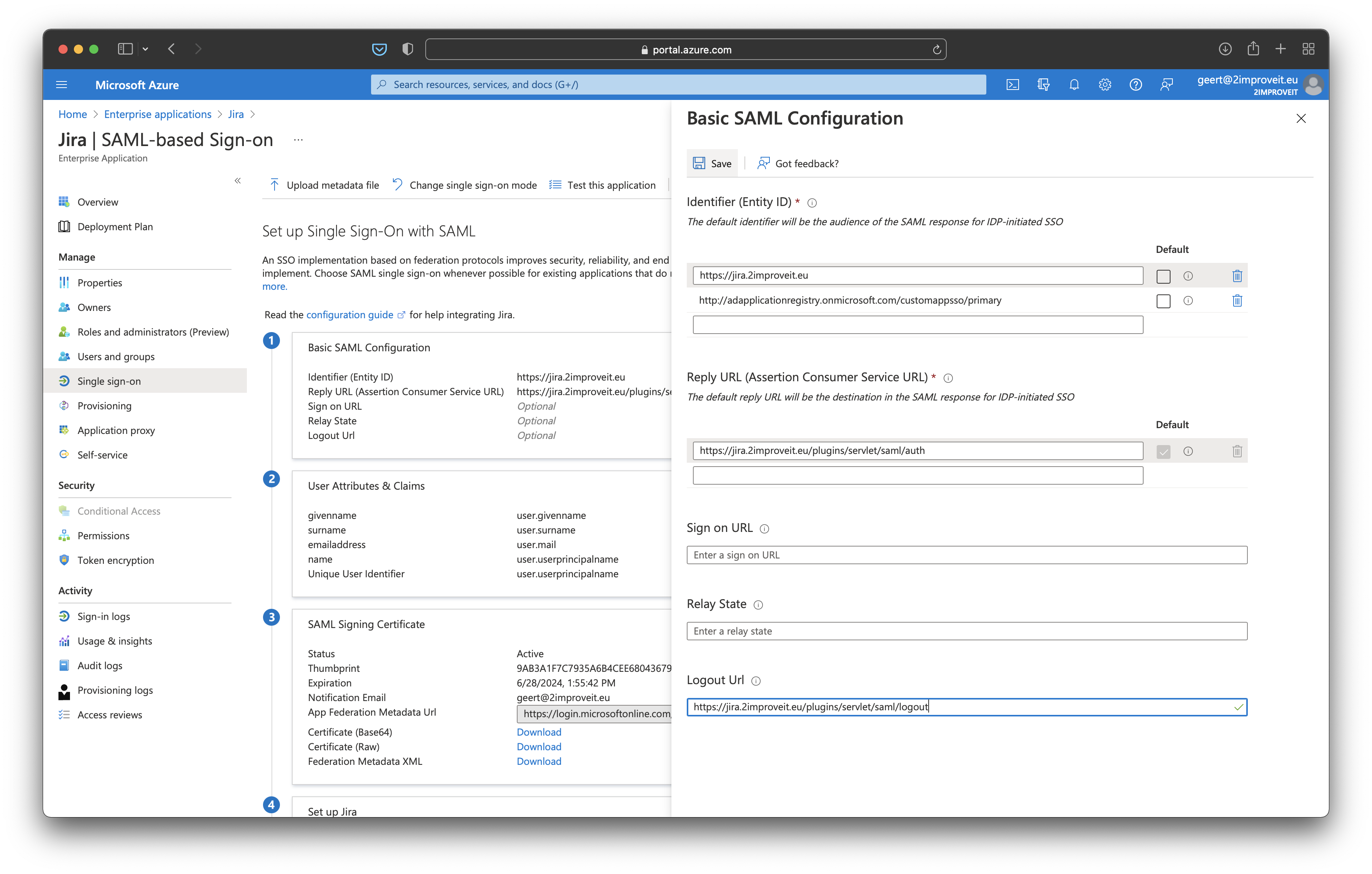The width and height of the screenshot is (1372, 874).
Task: Open the Directories and subscriptions filter icon
Action: pos(1043,85)
